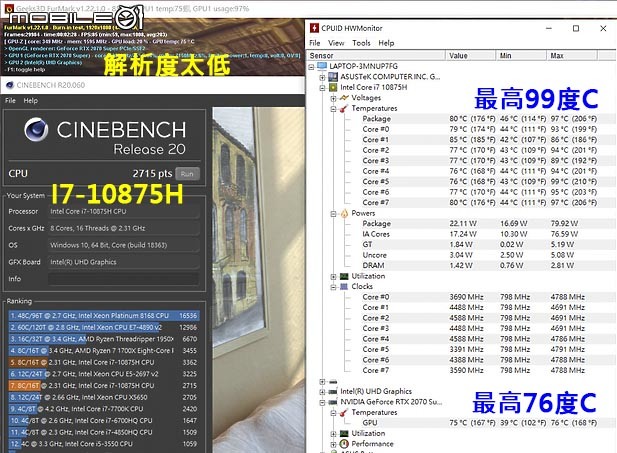Click the ASUSTeK motherboard icon
Screen dimensions: 617x453
point(333,77)
